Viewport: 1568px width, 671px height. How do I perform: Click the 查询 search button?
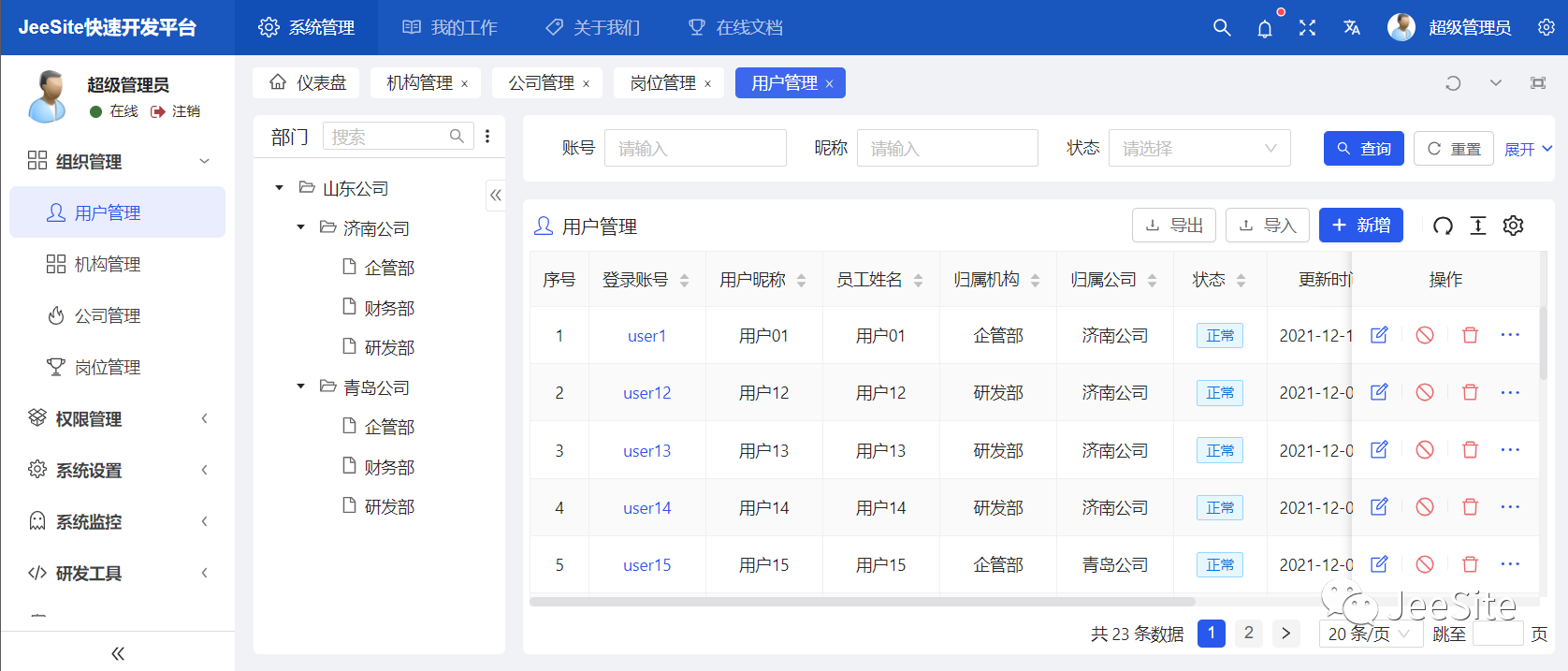tap(1364, 148)
